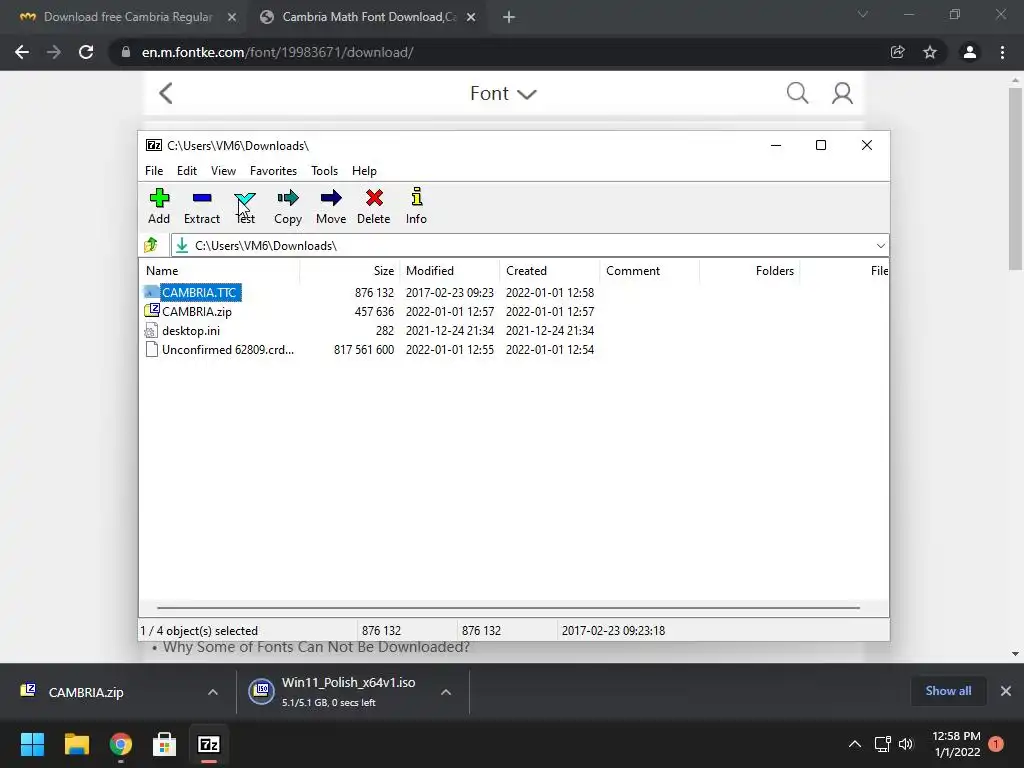
Task: Switch to Download free Cambria Regular tab
Action: pos(128,17)
